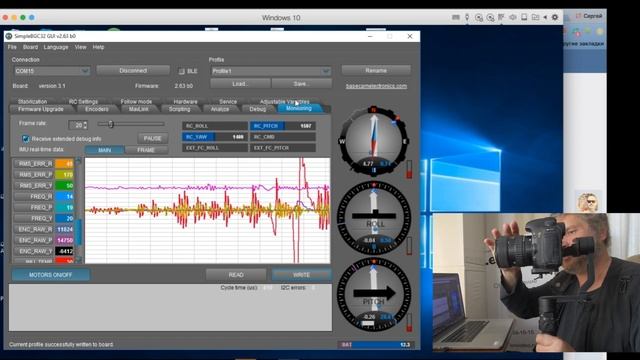The width and height of the screenshot is (640, 360).
Task: Toggle ENC_RAW_P graph variable
Action: tap(34, 240)
